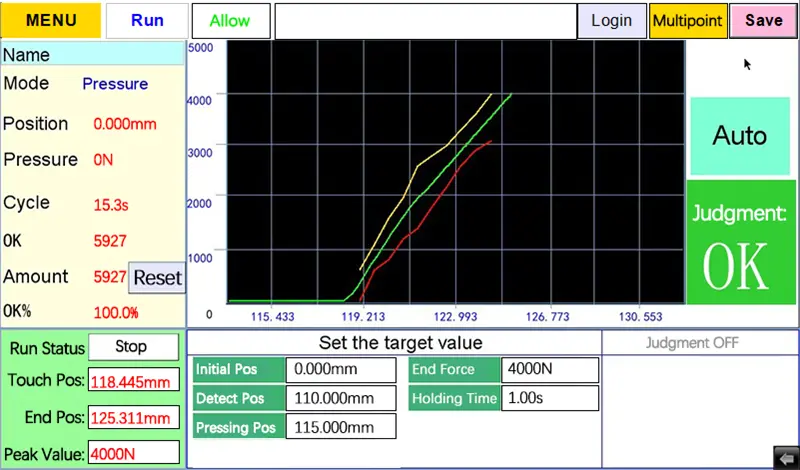This screenshot has height=470, width=800.
Task: Open the Multipoint settings
Action: 688,20
